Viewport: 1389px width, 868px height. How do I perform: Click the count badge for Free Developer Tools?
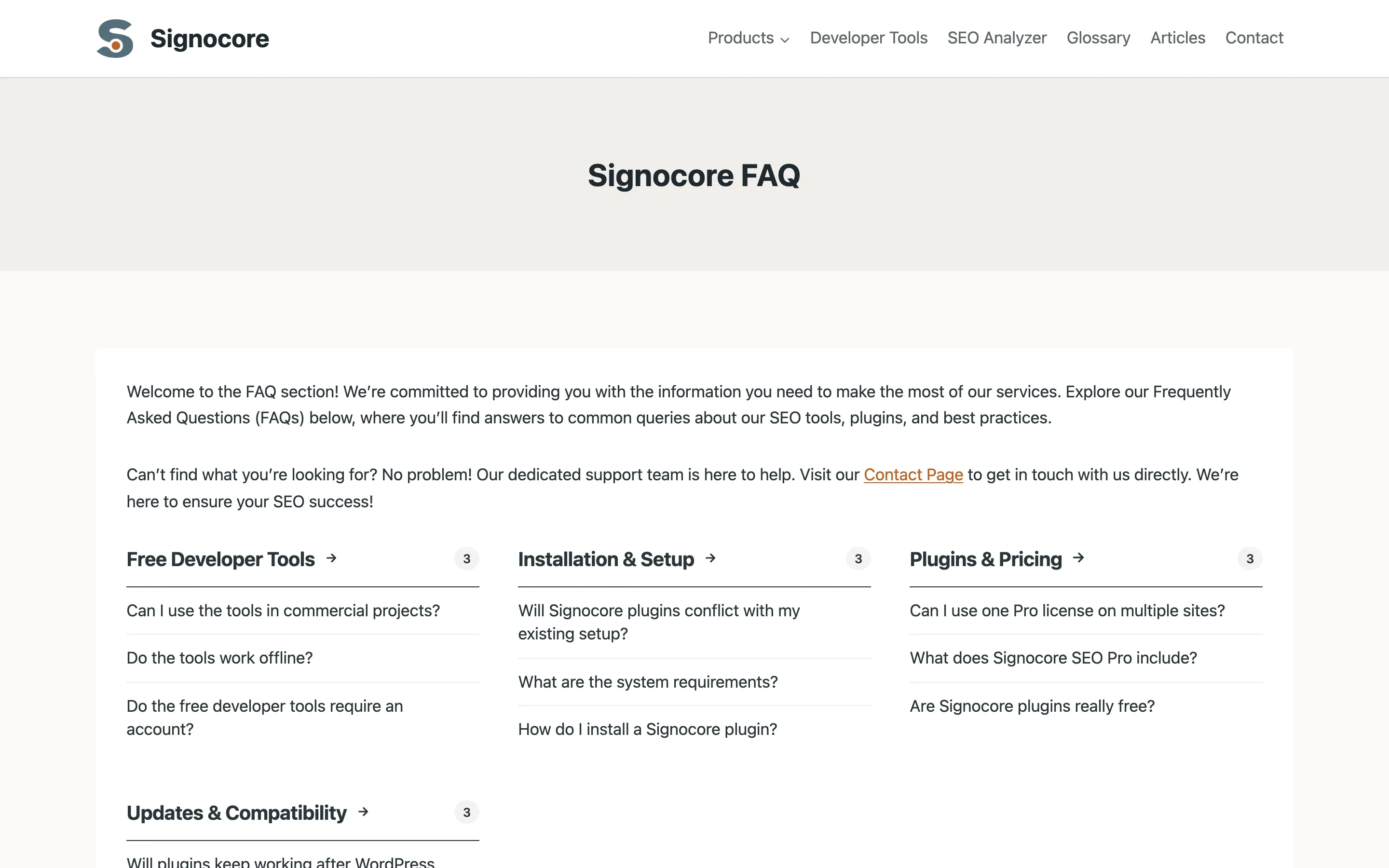coord(467,558)
